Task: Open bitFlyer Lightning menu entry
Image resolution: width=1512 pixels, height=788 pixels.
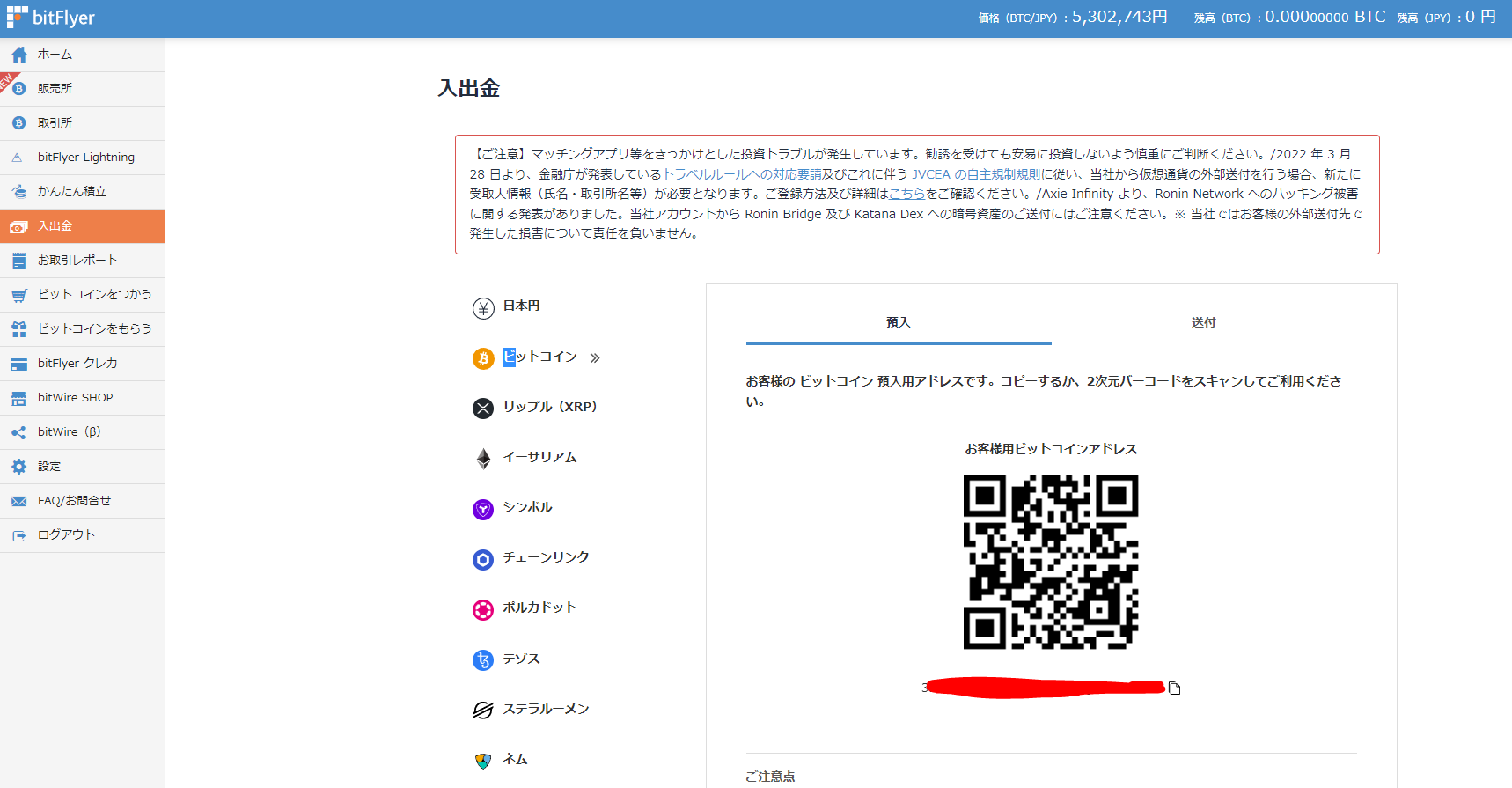Action: coord(82,158)
